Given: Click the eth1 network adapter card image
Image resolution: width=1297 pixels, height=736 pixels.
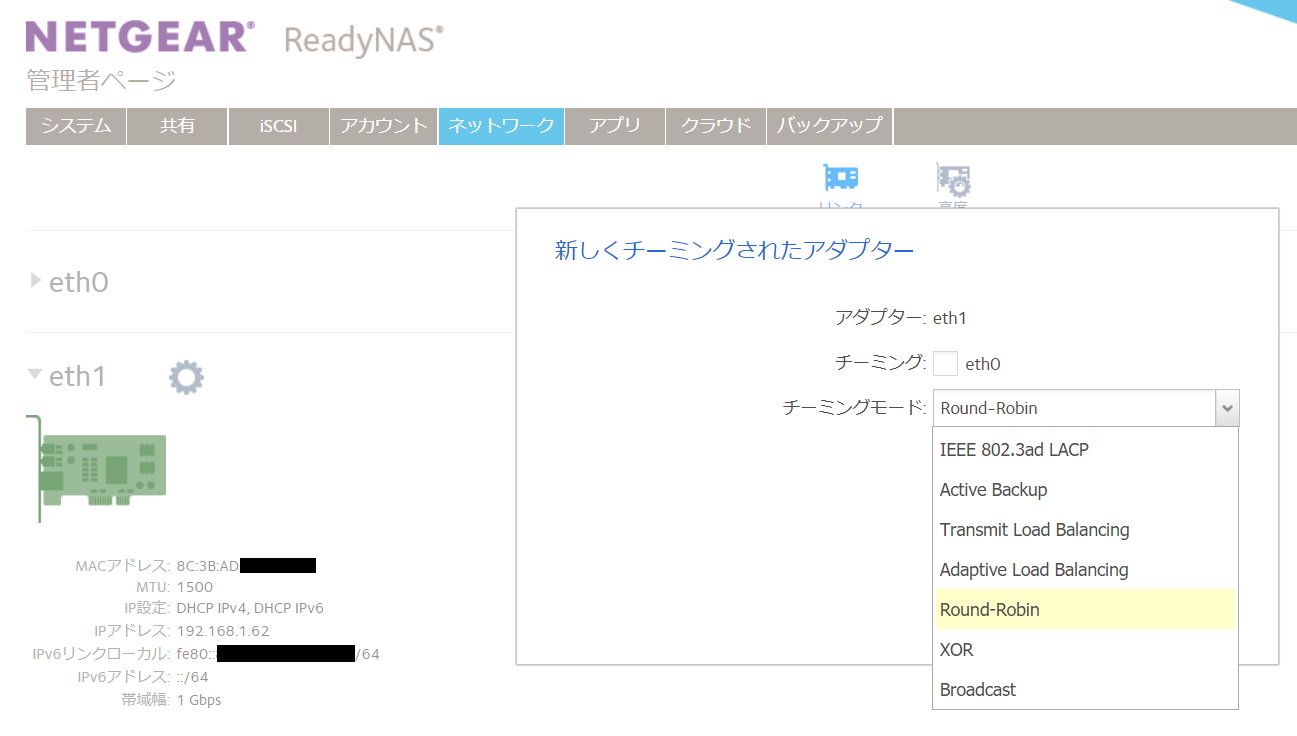Looking at the screenshot, I should tap(98, 468).
